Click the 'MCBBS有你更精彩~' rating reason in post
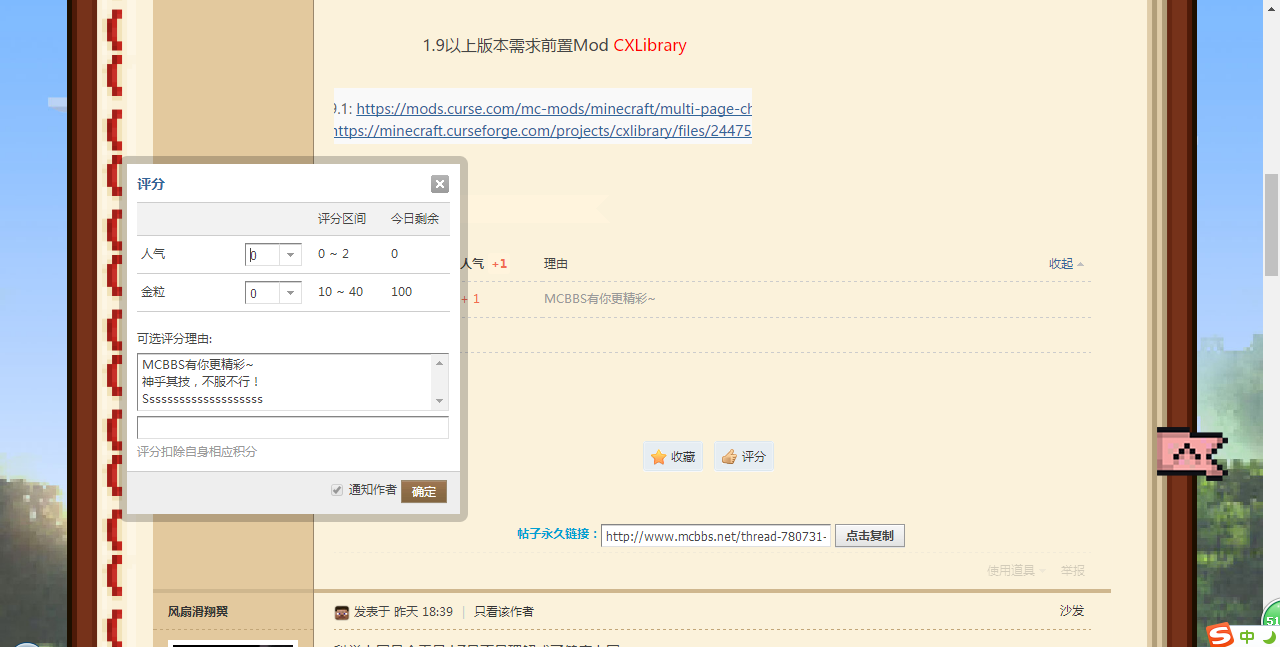The image size is (1280, 647). pyautogui.click(x=600, y=299)
